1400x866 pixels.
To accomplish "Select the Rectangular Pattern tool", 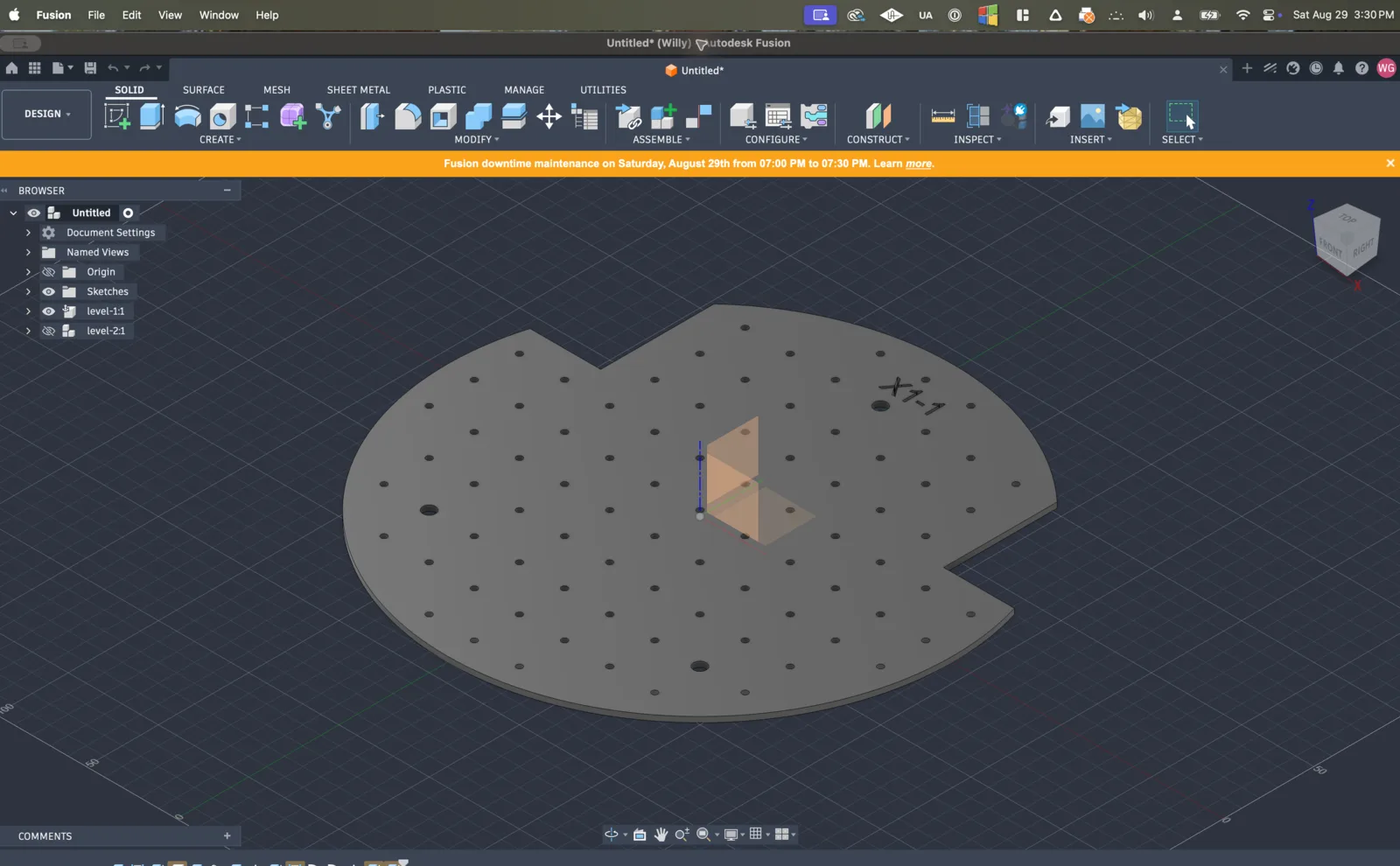I will coord(256,115).
